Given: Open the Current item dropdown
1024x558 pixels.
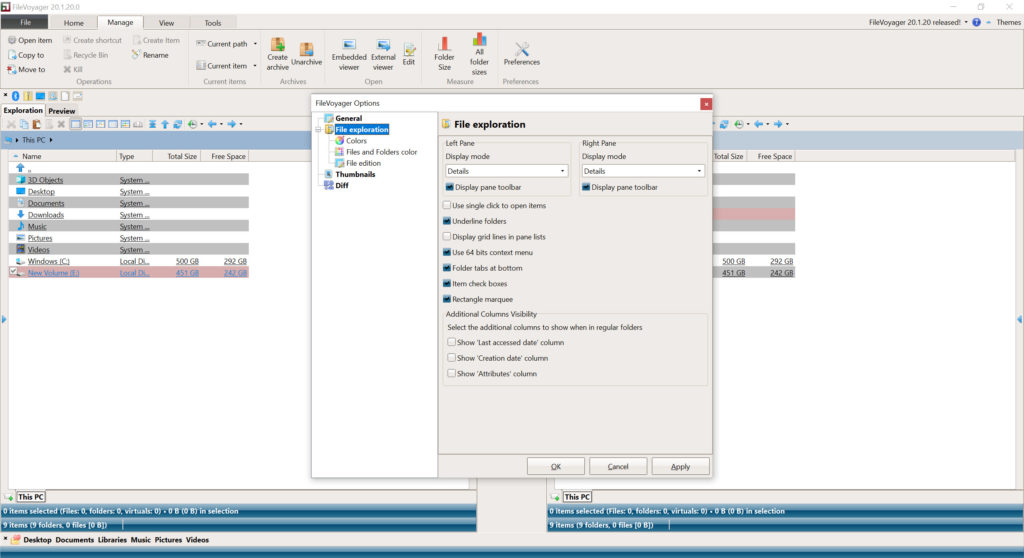Looking at the screenshot, I should pos(255,65).
